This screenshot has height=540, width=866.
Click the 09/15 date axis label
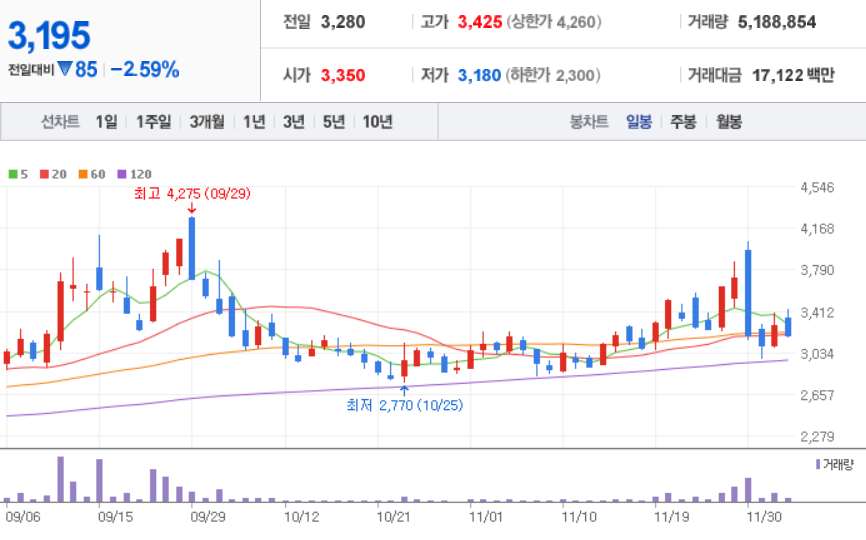[x=115, y=517]
